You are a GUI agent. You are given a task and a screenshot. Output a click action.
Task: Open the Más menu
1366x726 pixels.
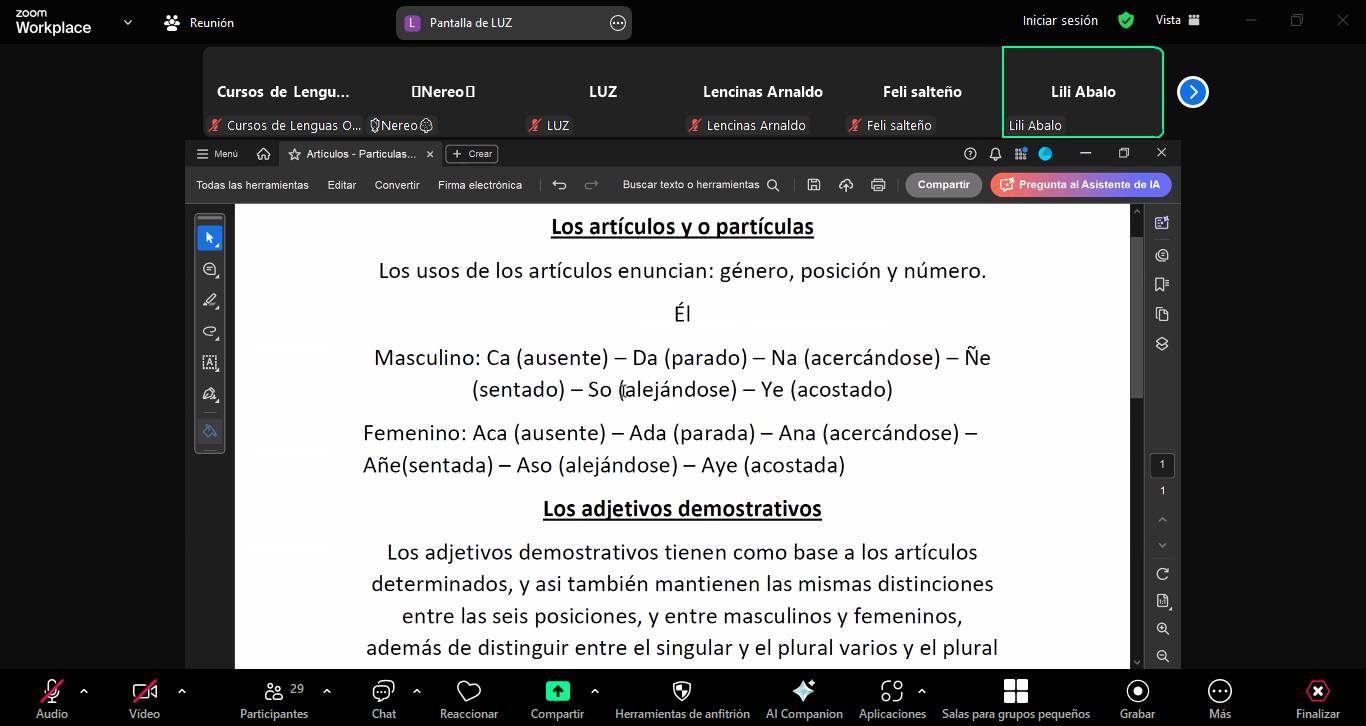pos(1219,698)
